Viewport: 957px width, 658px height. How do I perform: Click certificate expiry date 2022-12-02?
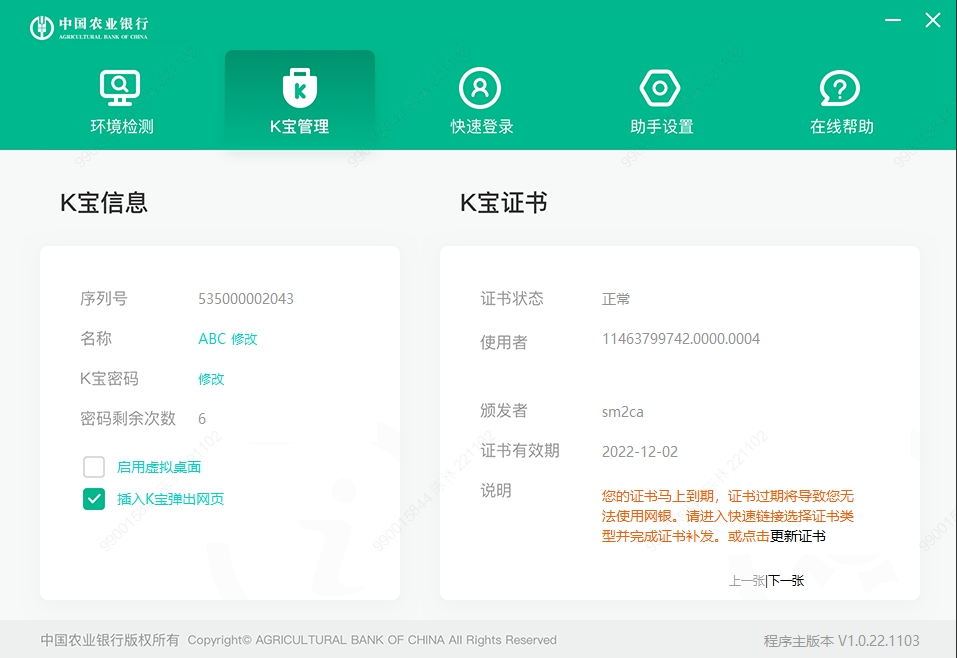click(x=640, y=452)
